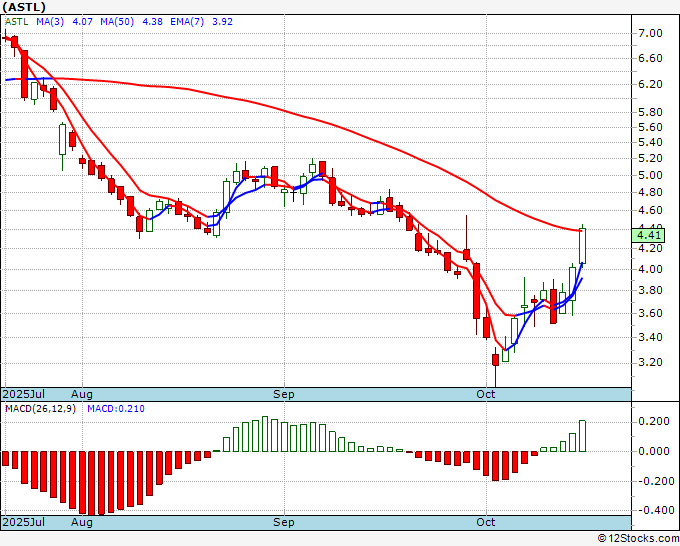The height and width of the screenshot is (546, 680).
Task: Click the 5.20 price axis label
Action: [x=651, y=158]
